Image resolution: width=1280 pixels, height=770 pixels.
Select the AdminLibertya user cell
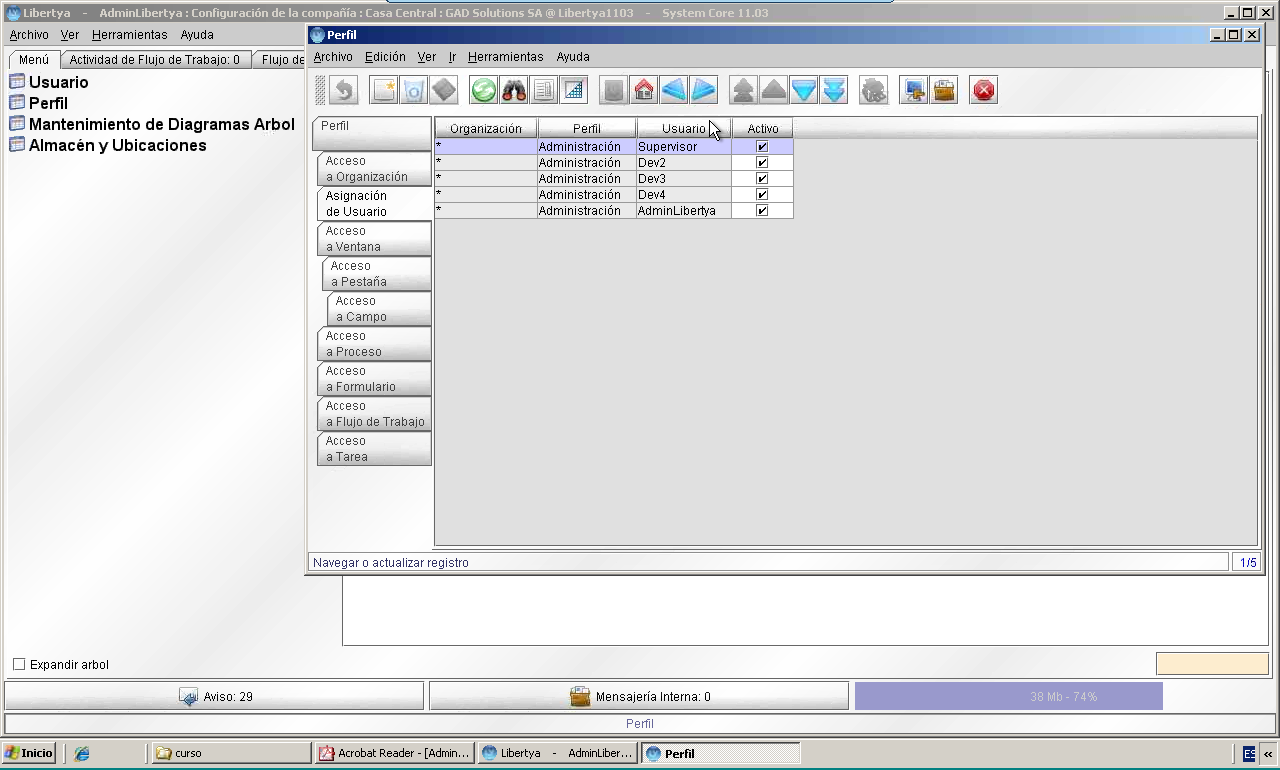click(x=684, y=210)
